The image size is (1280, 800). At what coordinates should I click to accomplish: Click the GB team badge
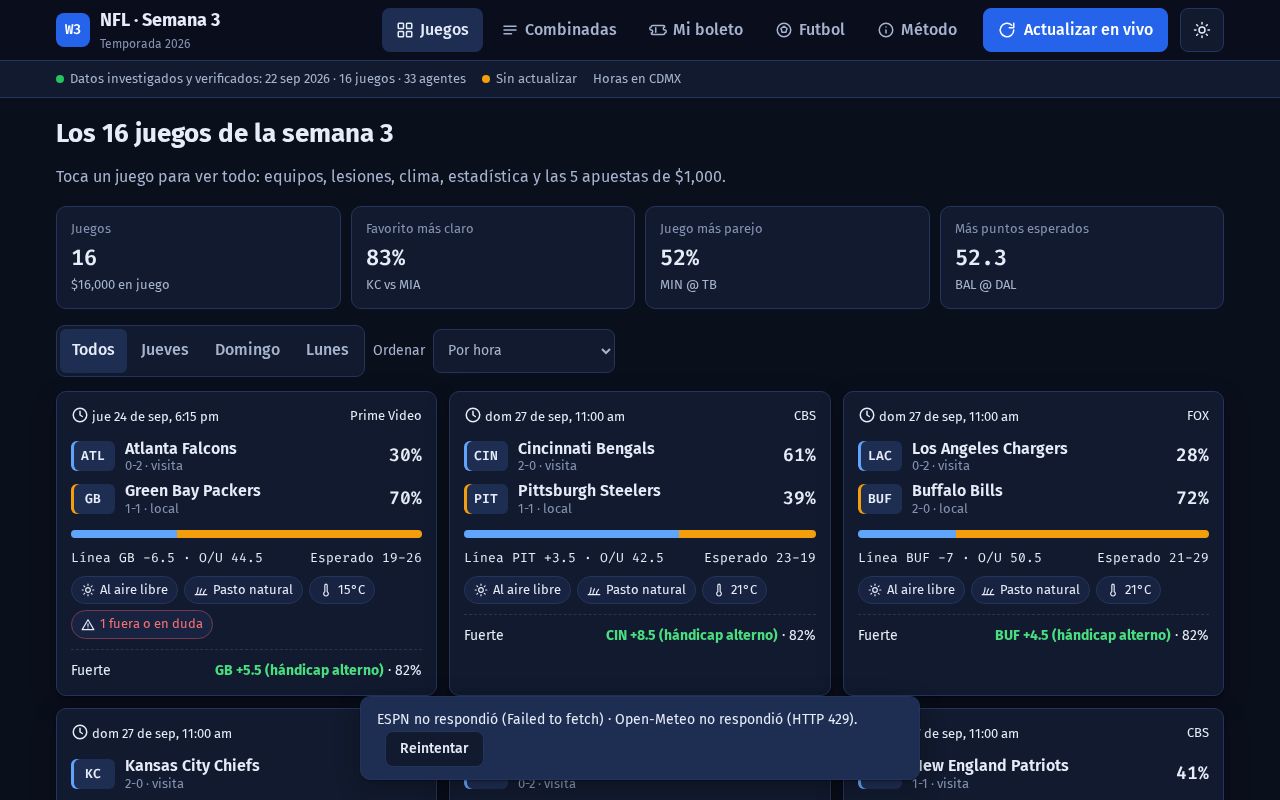[x=93, y=499]
